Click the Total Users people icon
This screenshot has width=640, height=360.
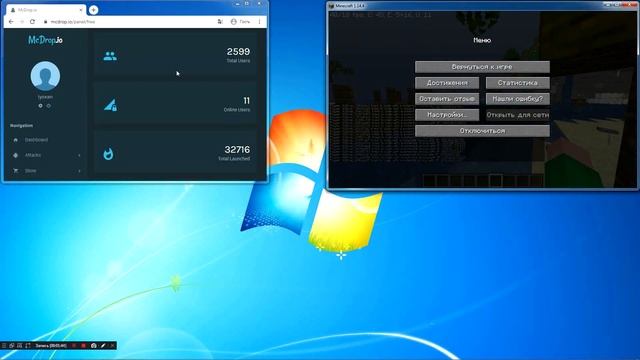(x=110, y=56)
